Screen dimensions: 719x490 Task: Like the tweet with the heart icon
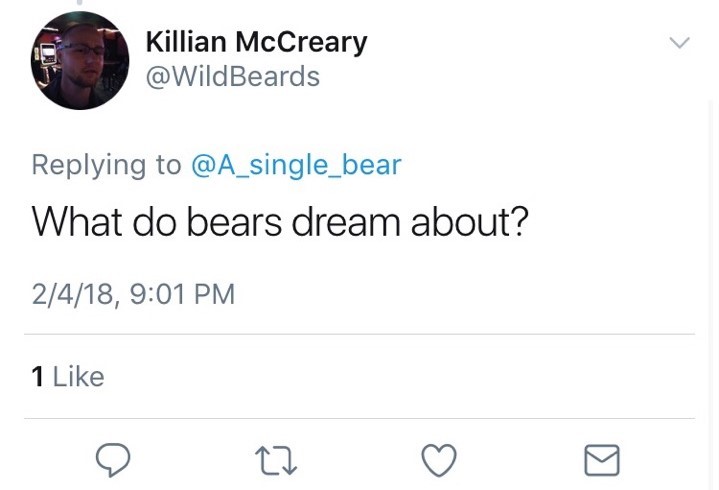[439, 460]
